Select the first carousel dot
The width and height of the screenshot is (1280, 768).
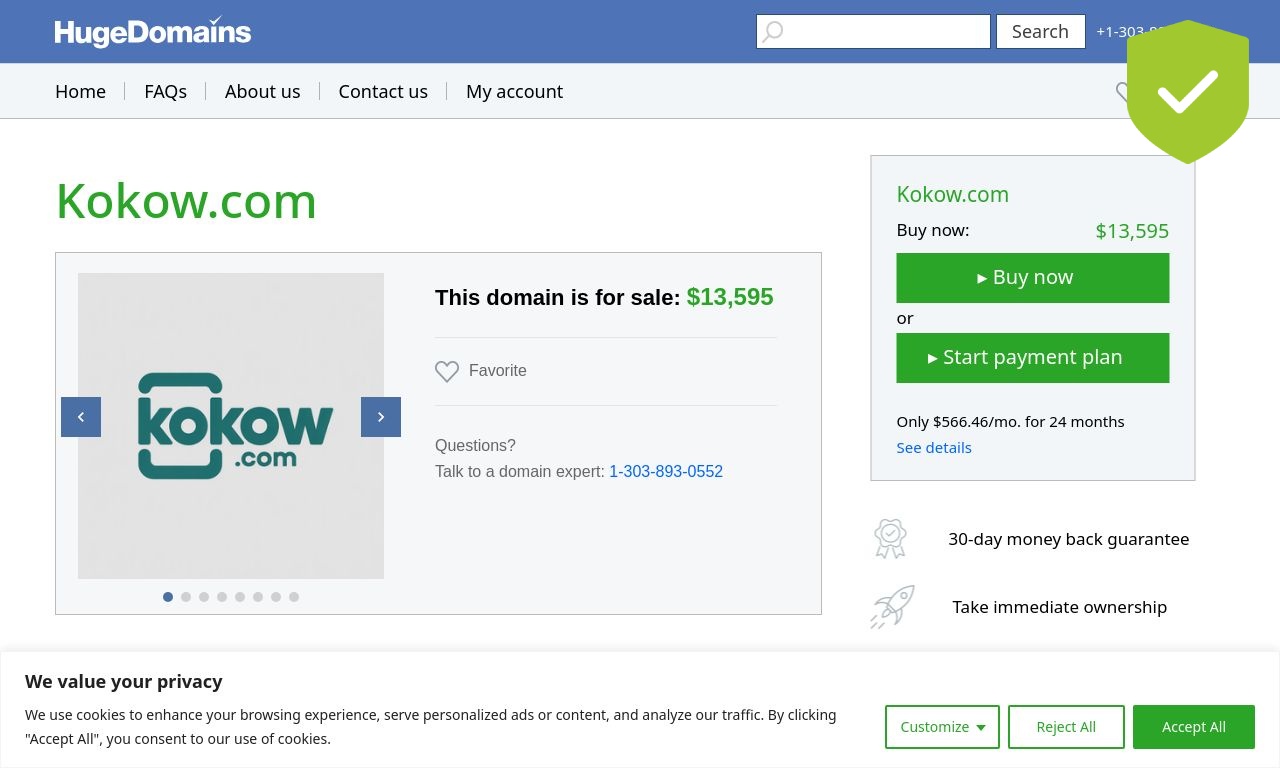(x=168, y=597)
